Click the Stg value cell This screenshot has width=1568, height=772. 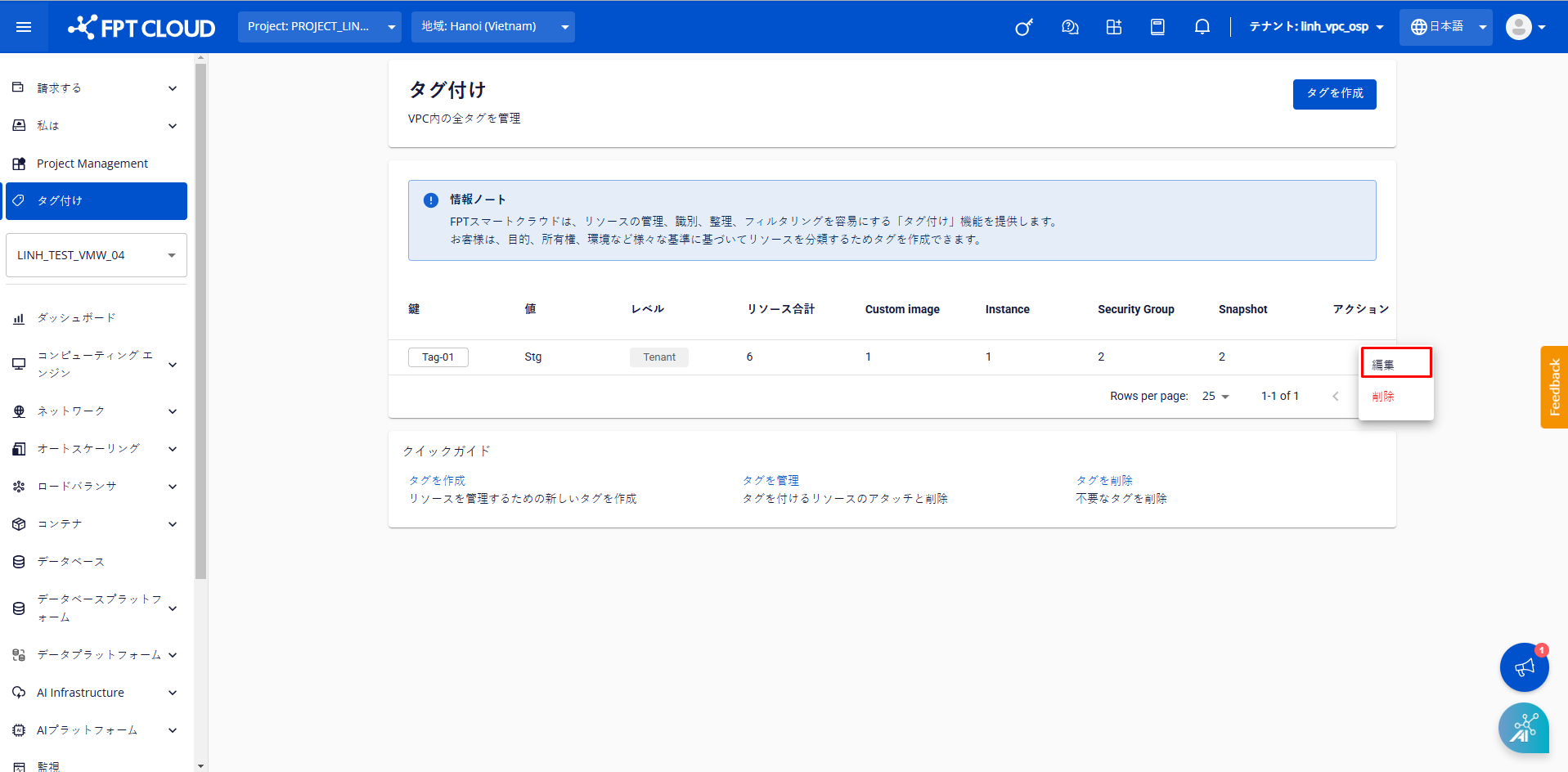533,357
